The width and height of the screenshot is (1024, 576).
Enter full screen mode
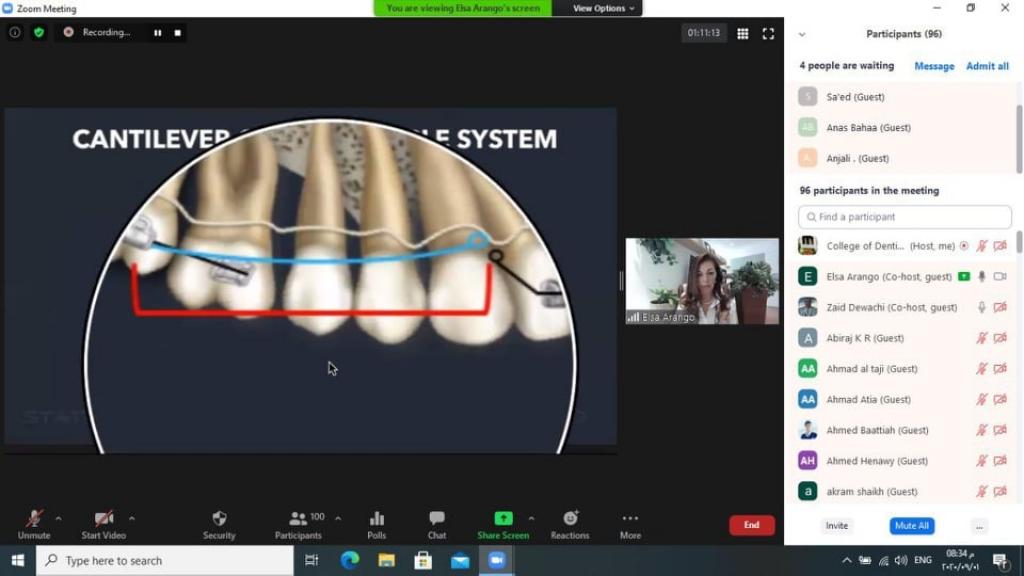click(x=768, y=33)
